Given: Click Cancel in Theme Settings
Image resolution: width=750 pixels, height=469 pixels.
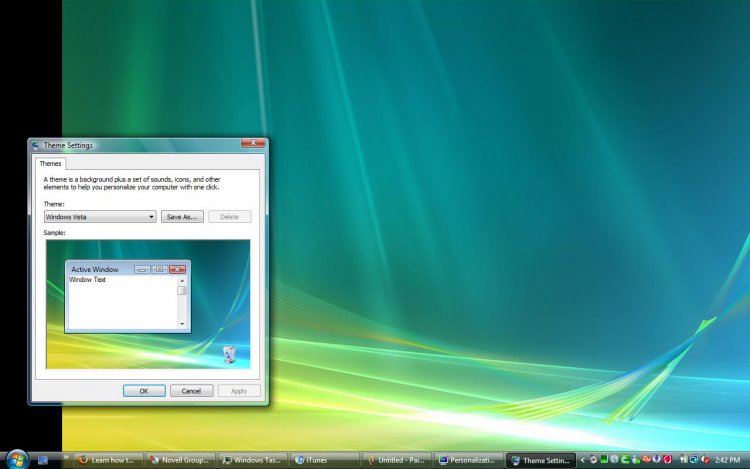Looking at the screenshot, I should tap(191, 391).
